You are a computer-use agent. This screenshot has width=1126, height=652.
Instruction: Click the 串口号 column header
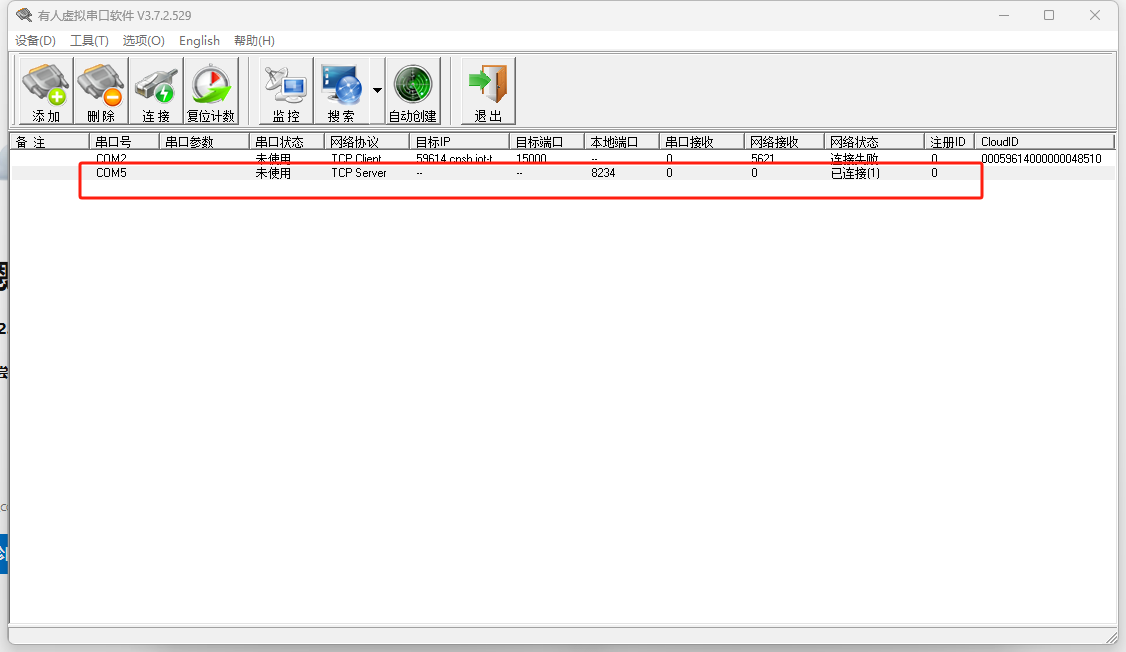(124, 141)
